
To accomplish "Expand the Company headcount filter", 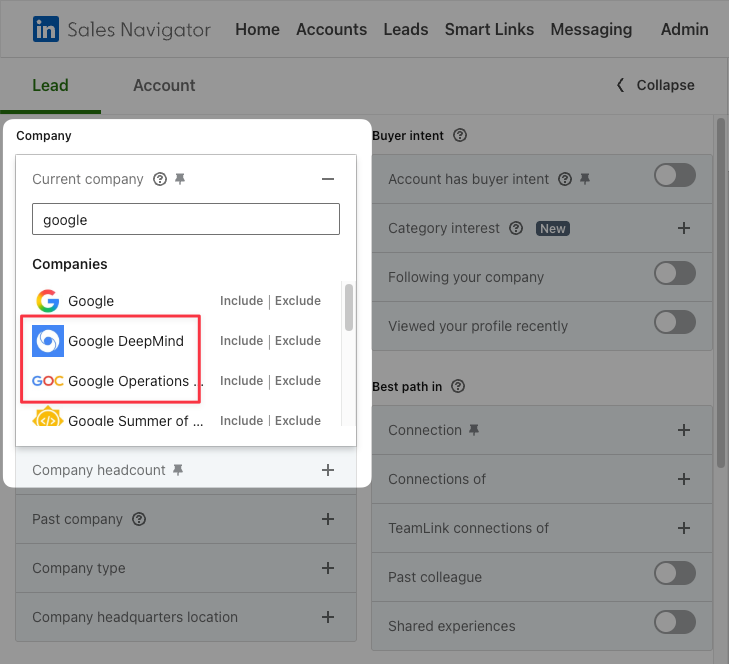I will click(328, 470).
